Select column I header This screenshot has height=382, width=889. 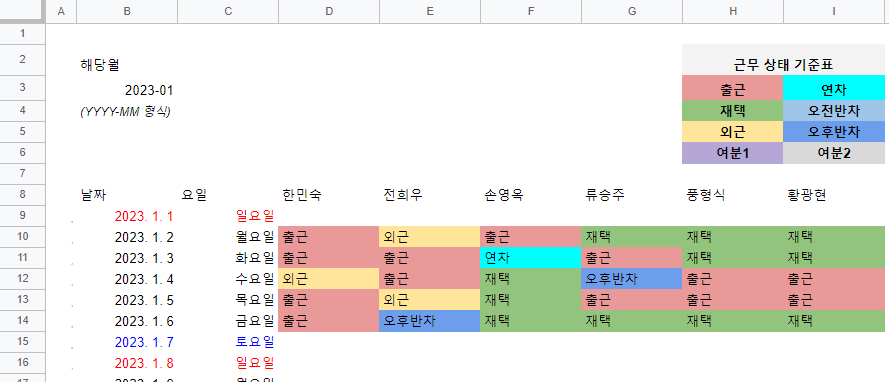[x=833, y=11]
